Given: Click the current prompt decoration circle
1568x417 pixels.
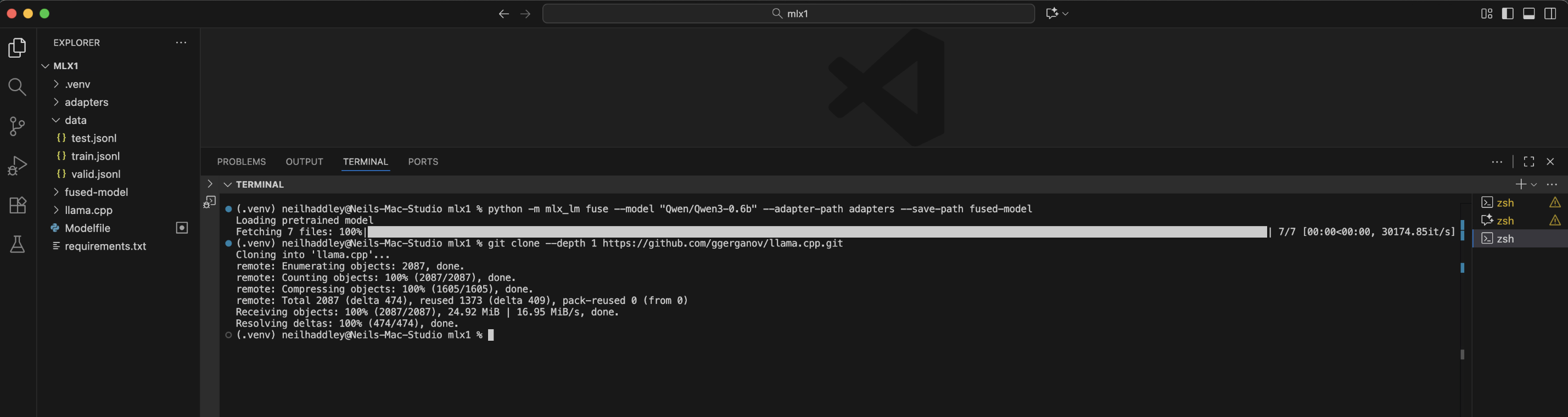Looking at the screenshot, I should [228, 335].
